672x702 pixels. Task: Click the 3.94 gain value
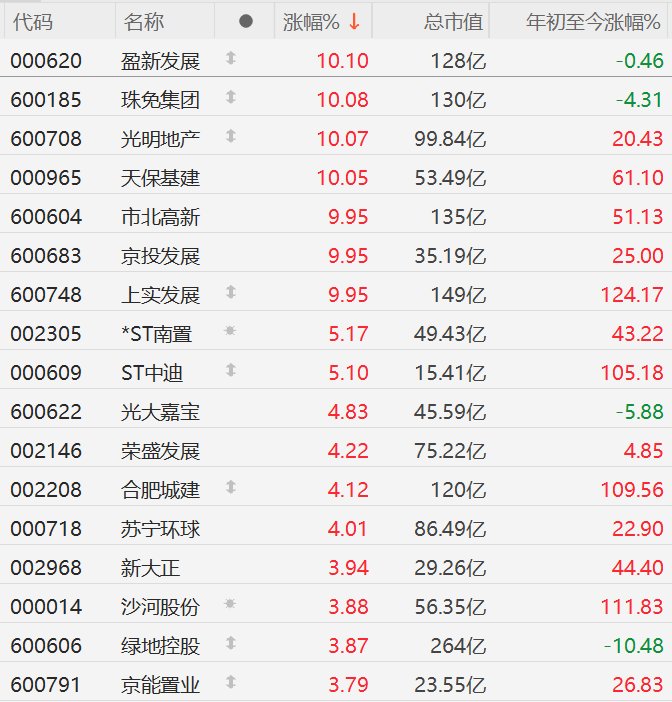348,568
